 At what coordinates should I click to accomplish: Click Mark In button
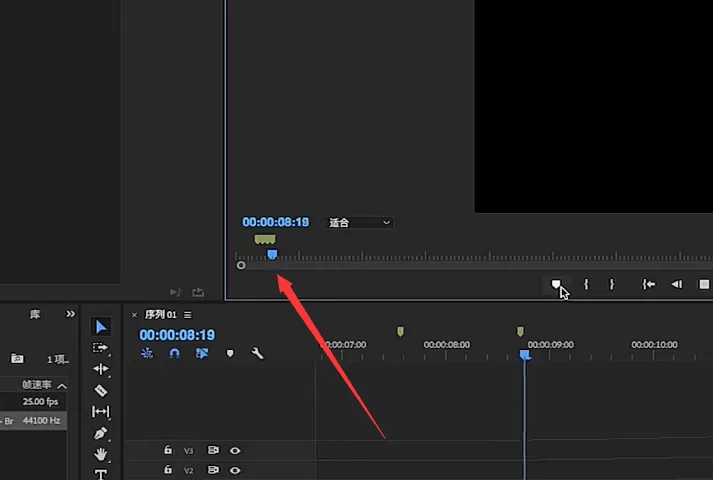(x=586, y=285)
